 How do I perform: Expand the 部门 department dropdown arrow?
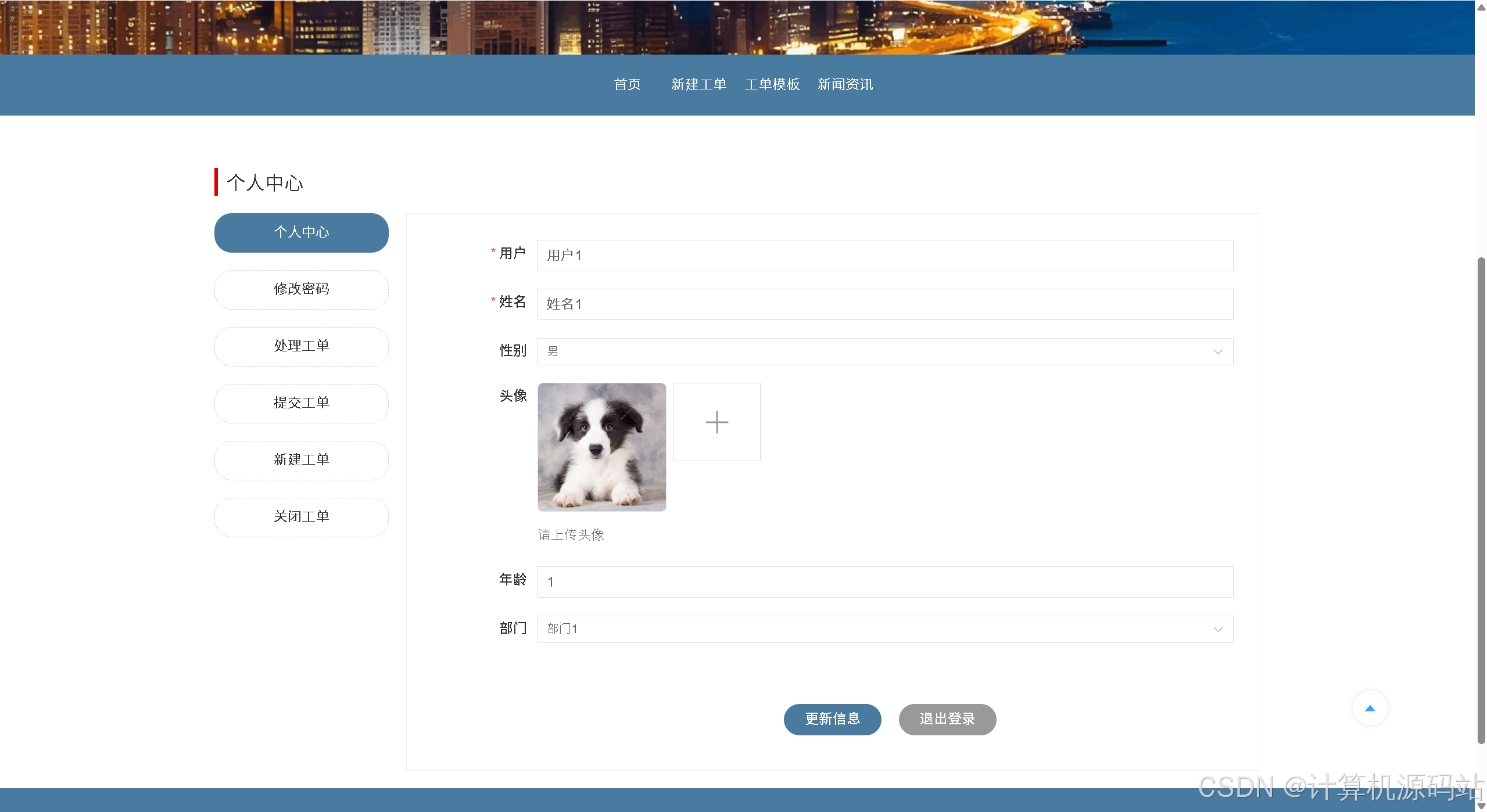pos(1218,630)
